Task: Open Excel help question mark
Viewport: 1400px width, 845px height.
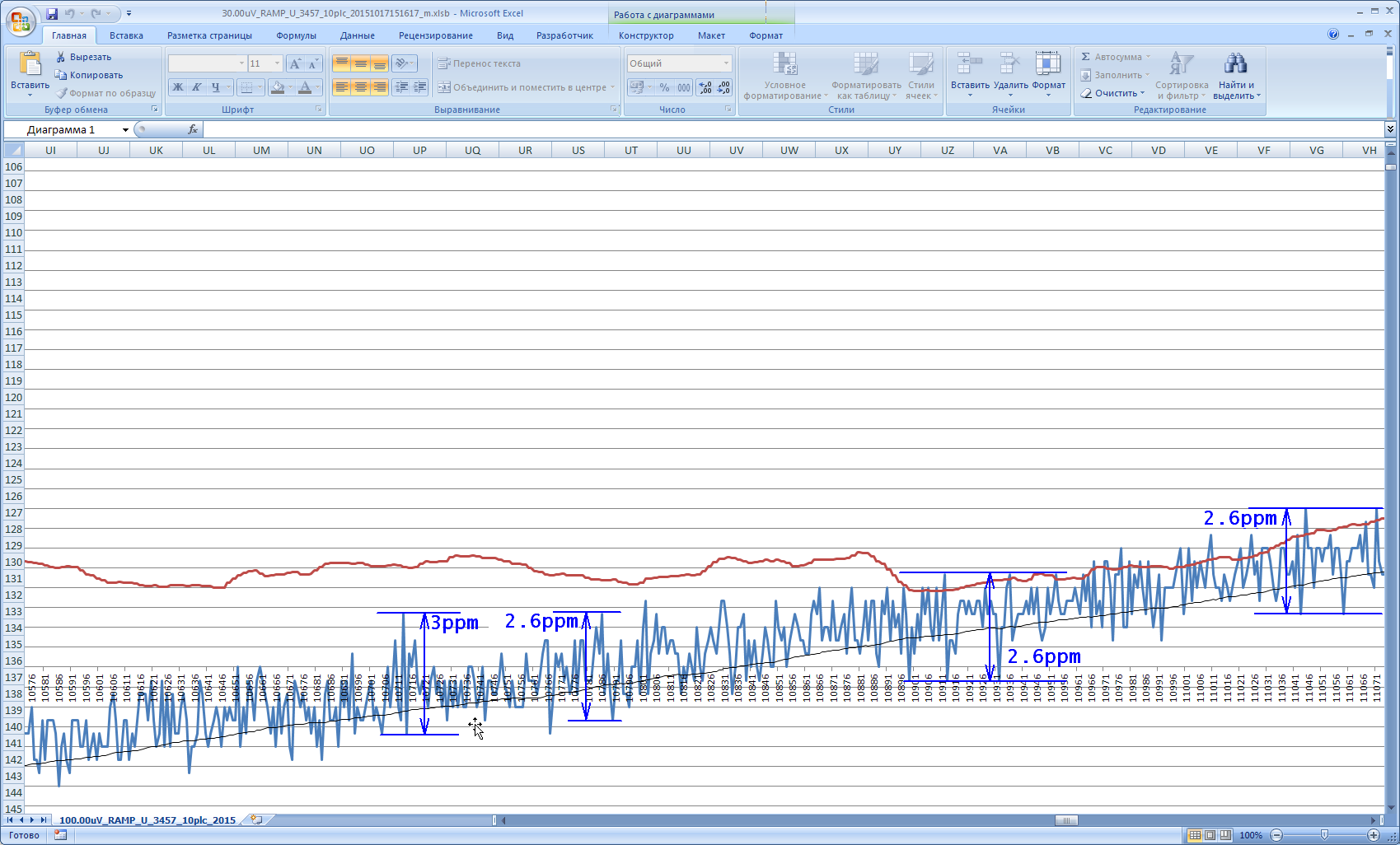Action: click(1333, 35)
